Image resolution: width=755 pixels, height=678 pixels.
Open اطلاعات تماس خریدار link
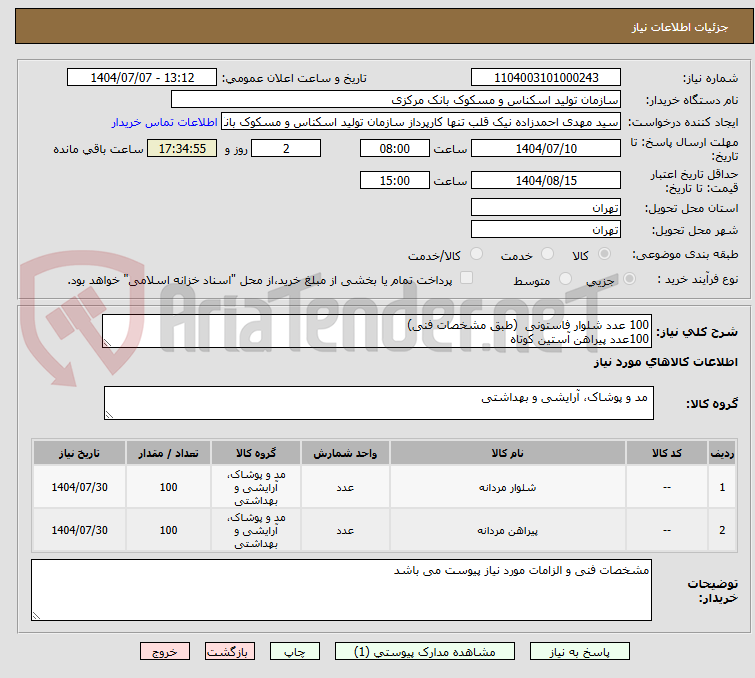164,122
